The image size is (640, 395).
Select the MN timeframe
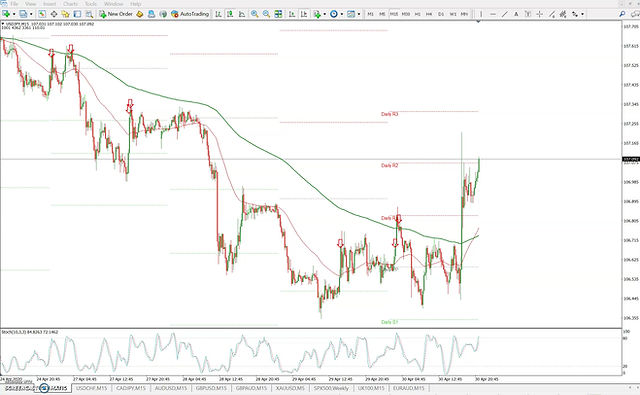(x=464, y=14)
